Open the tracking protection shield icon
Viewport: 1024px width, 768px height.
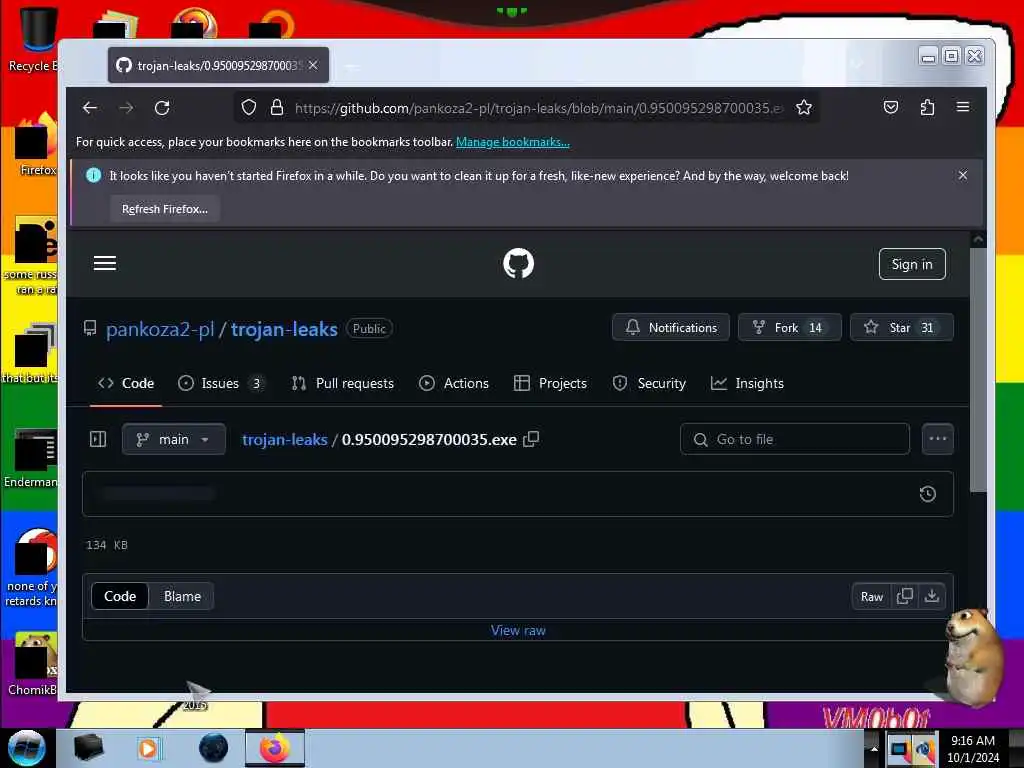coord(249,107)
